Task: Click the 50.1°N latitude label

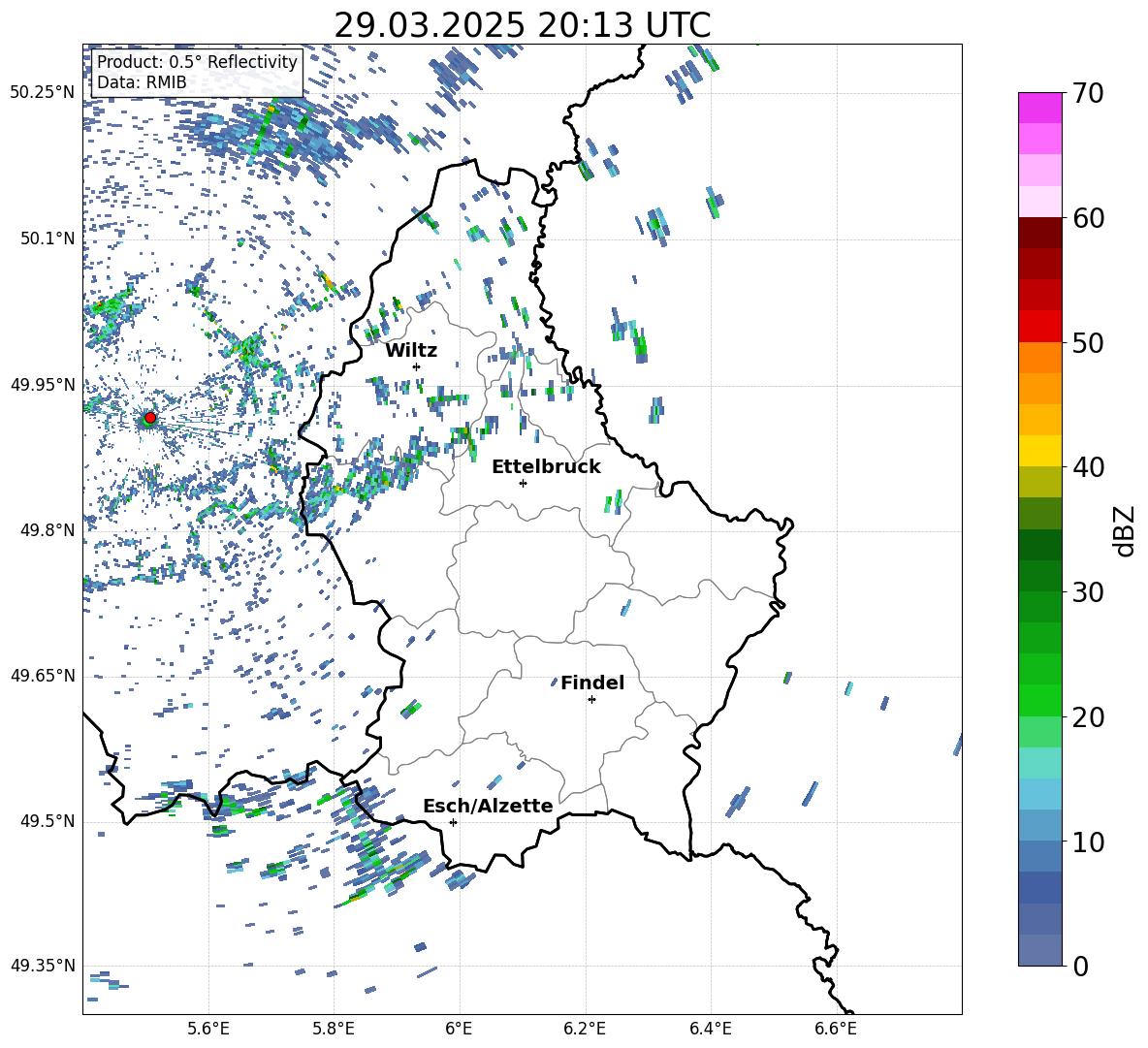Action: pos(48,238)
